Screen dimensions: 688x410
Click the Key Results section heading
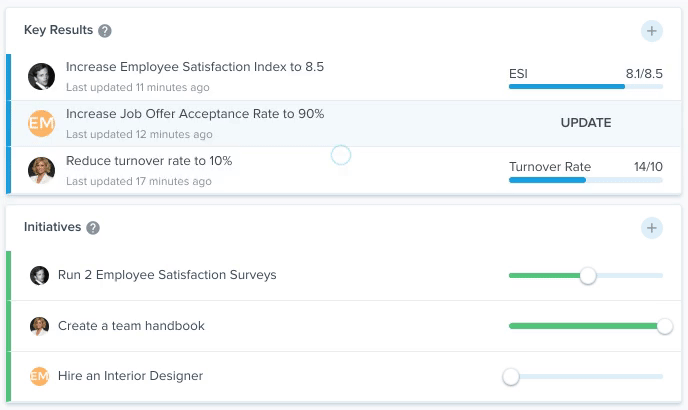(x=58, y=30)
